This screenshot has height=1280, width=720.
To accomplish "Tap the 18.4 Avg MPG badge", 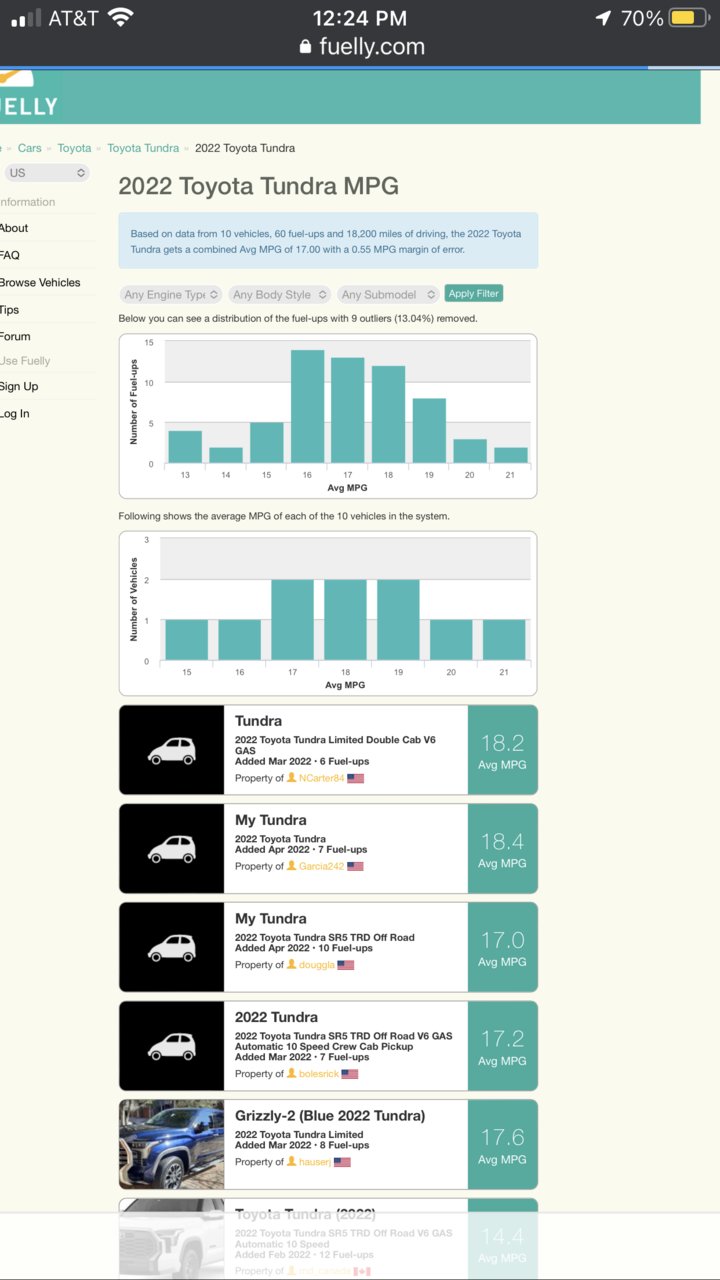I will pyautogui.click(x=502, y=849).
